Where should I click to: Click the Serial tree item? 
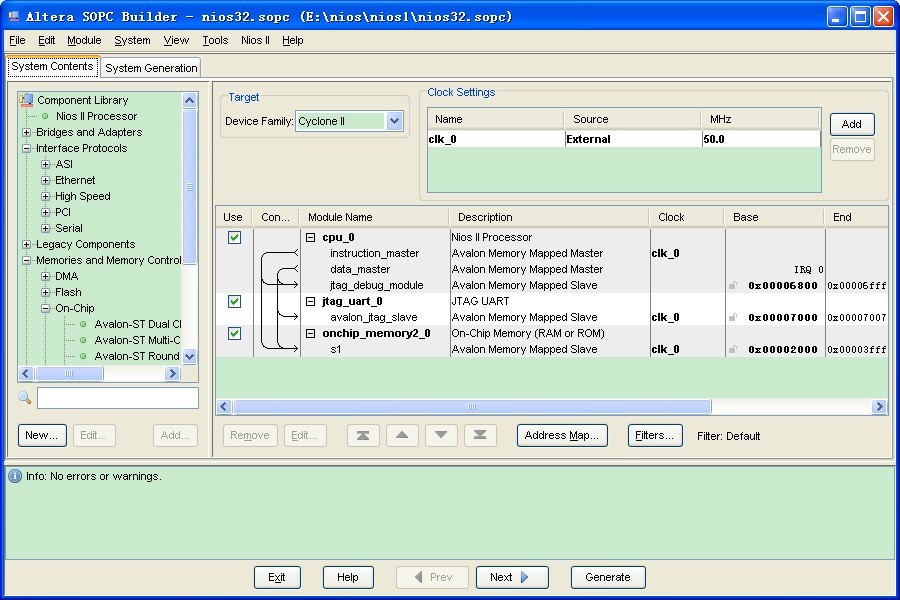click(x=69, y=228)
